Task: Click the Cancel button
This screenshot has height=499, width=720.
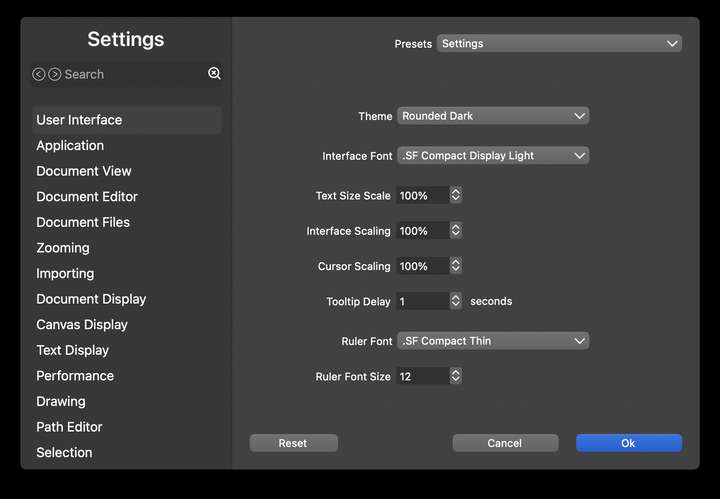Action: tap(505, 443)
